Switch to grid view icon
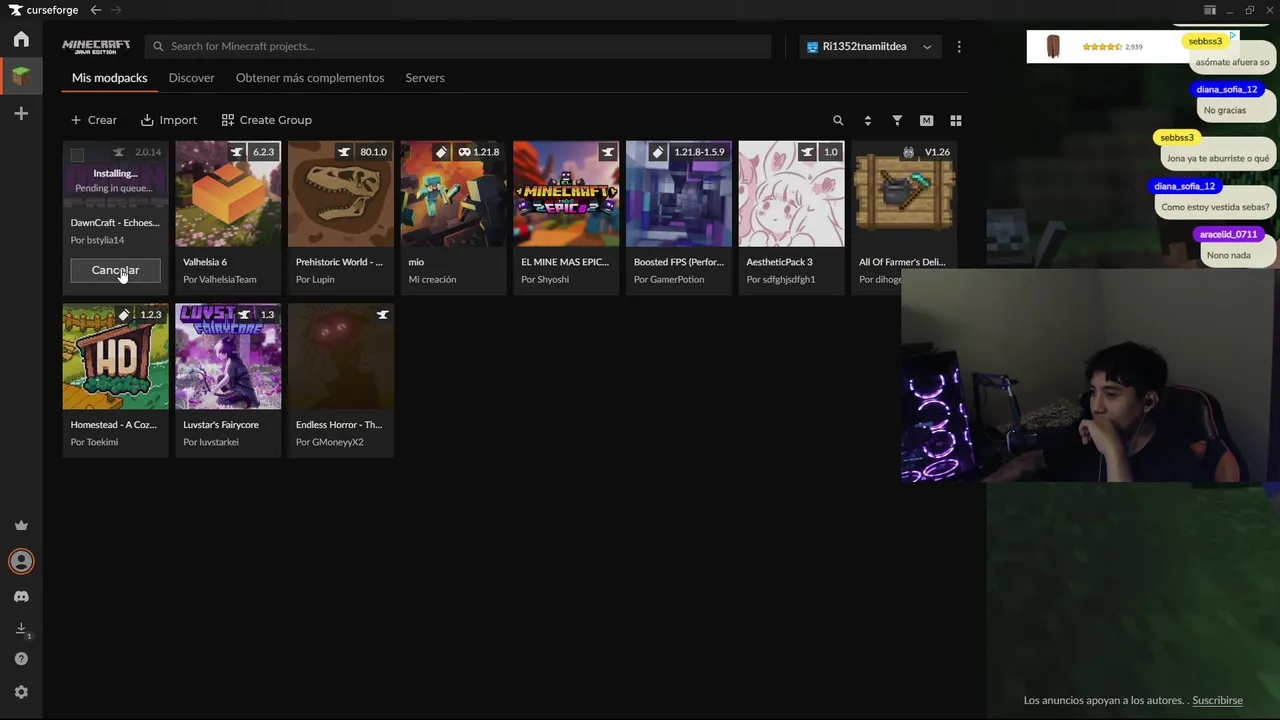 [x=955, y=120]
